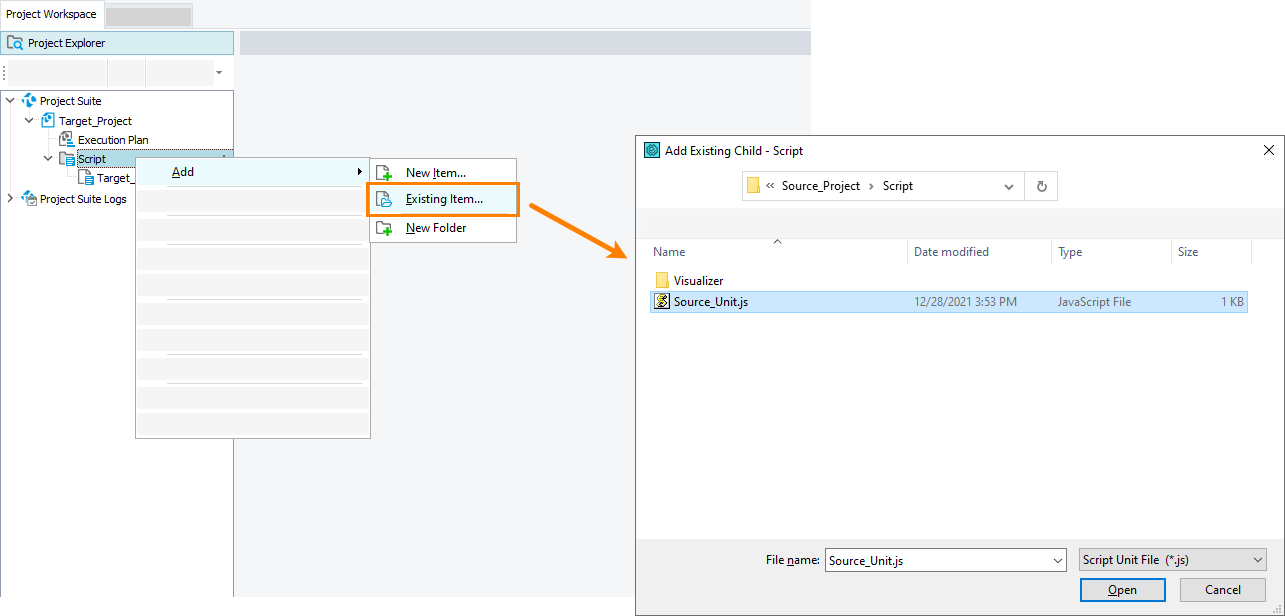Click the Script folder icon in Project Explorer
This screenshot has height=616, width=1285.
pos(66,158)
